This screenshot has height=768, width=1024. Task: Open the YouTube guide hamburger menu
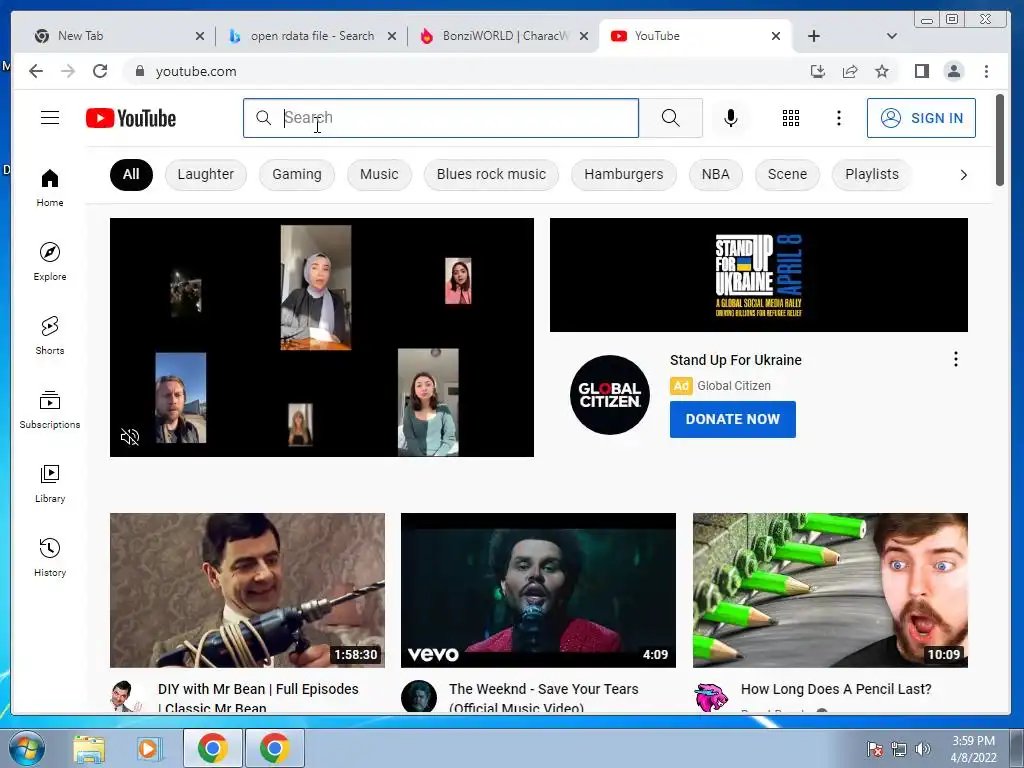click(50, 118)
